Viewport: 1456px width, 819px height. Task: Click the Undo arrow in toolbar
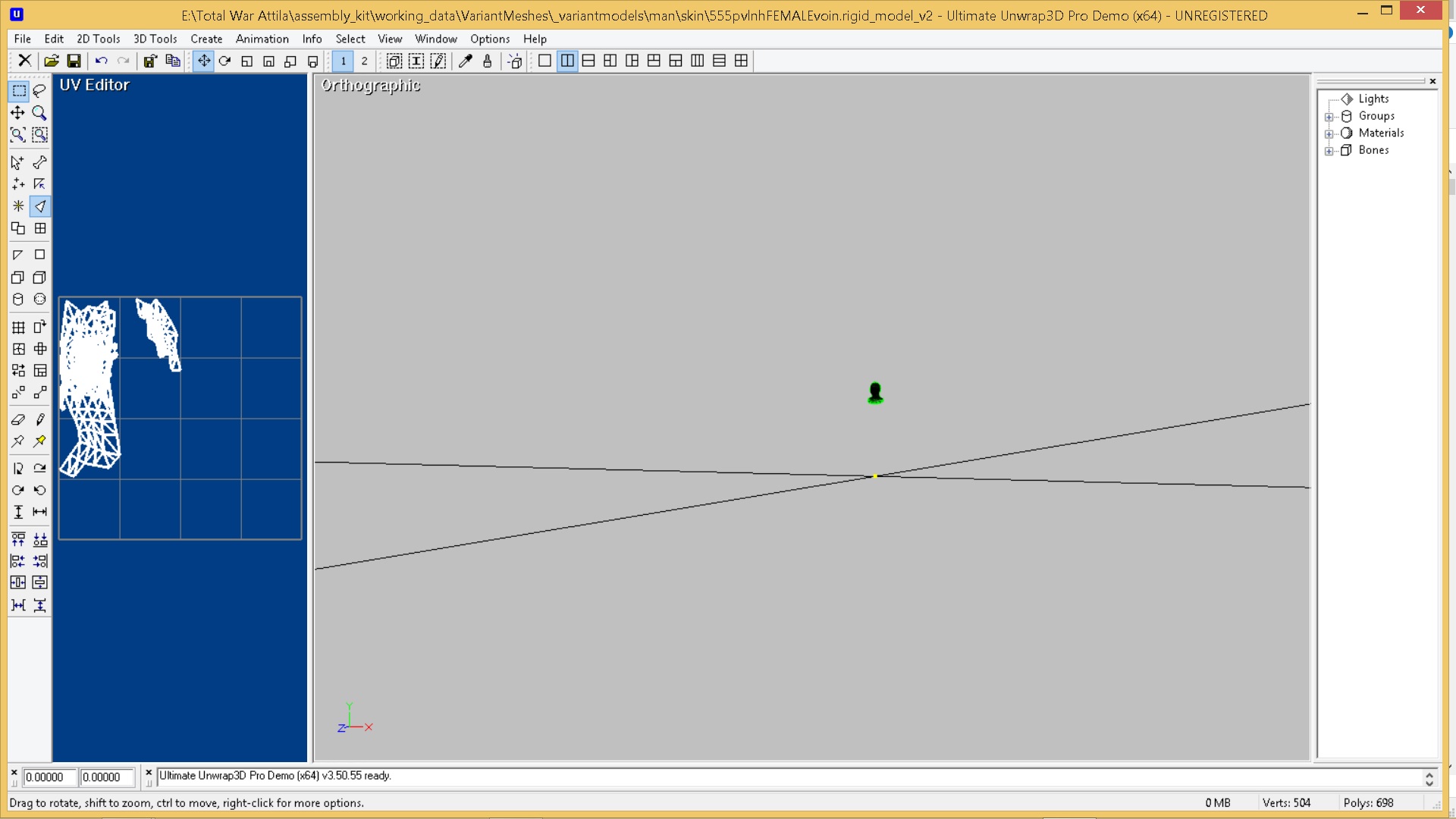click(x=101, y=61)
